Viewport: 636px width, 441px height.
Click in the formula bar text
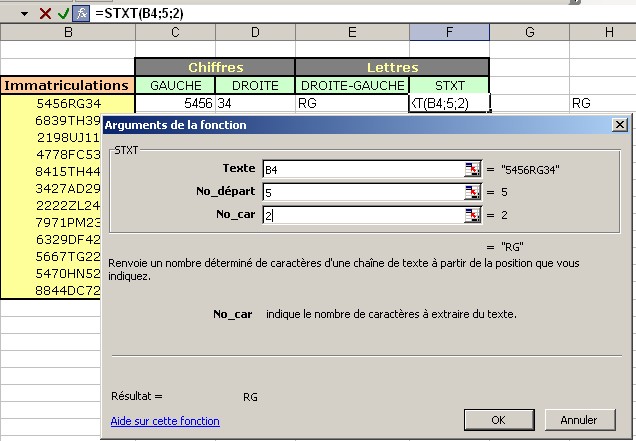(300, 13)
